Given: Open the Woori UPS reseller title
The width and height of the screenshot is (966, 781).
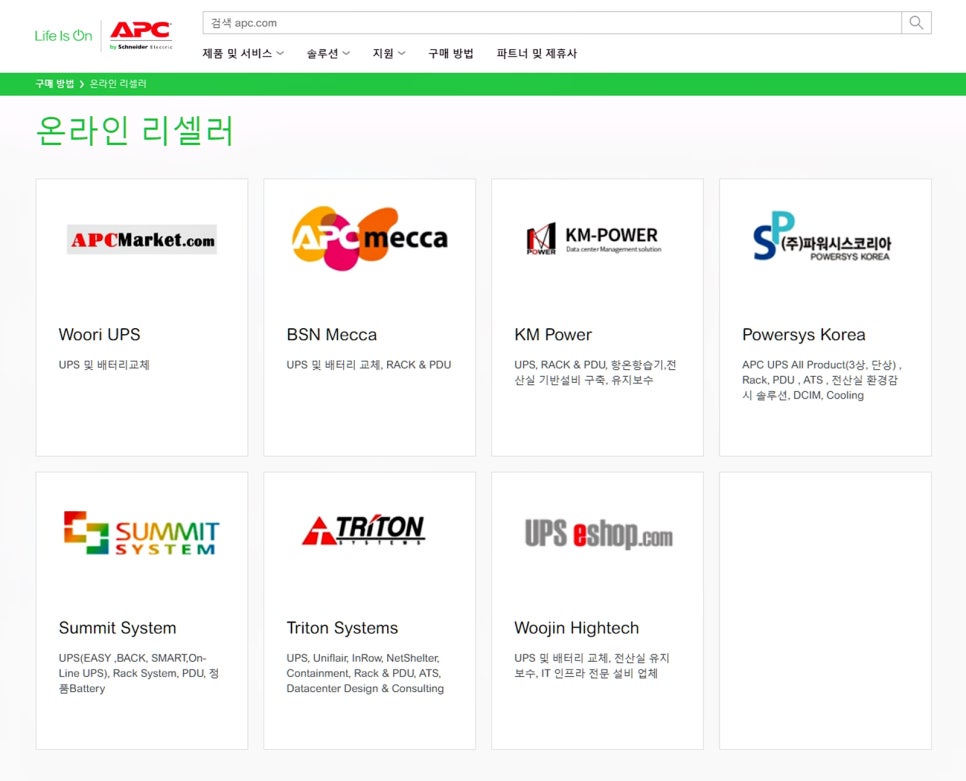Looking at the screenshot, I should tap(99, 334).
